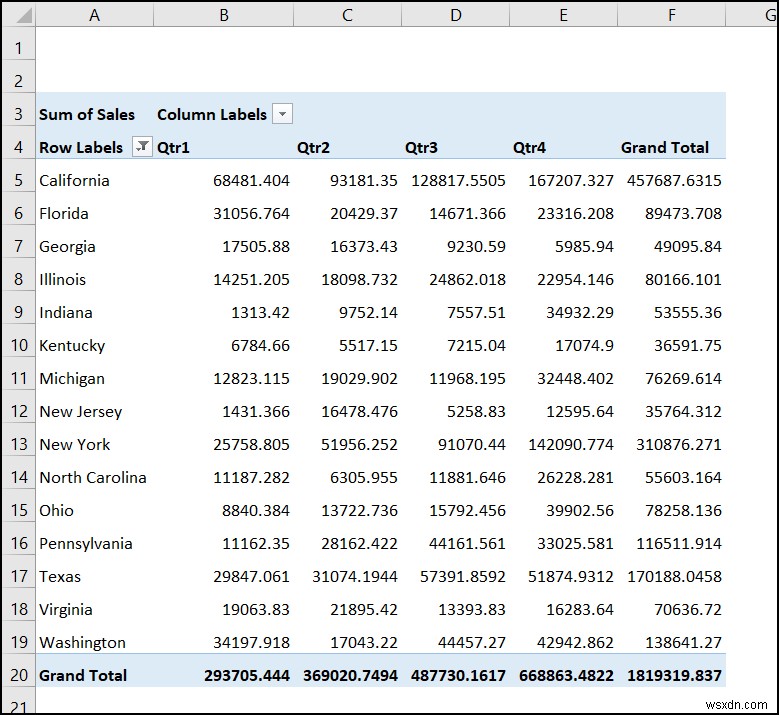
Task: Expand the Column Labels dropdown arrow
Action: tap(283, 114)
